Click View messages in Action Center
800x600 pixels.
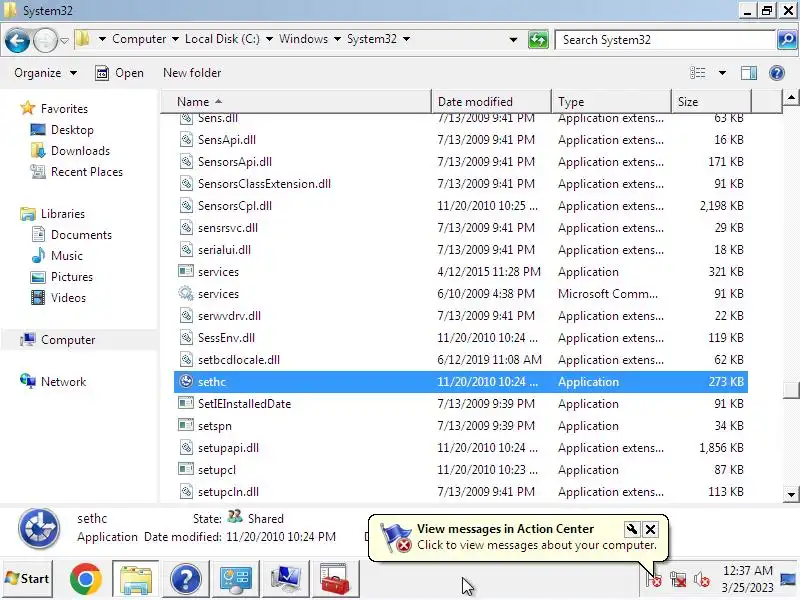click(x=505, y=529)
